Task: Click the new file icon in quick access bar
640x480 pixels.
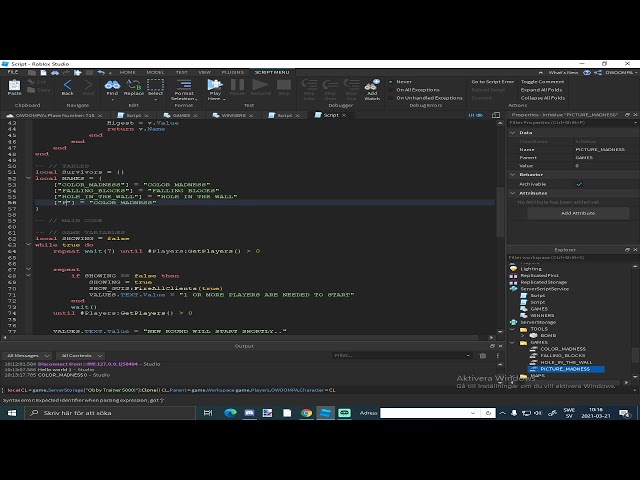Action: (x=43, y=73)
